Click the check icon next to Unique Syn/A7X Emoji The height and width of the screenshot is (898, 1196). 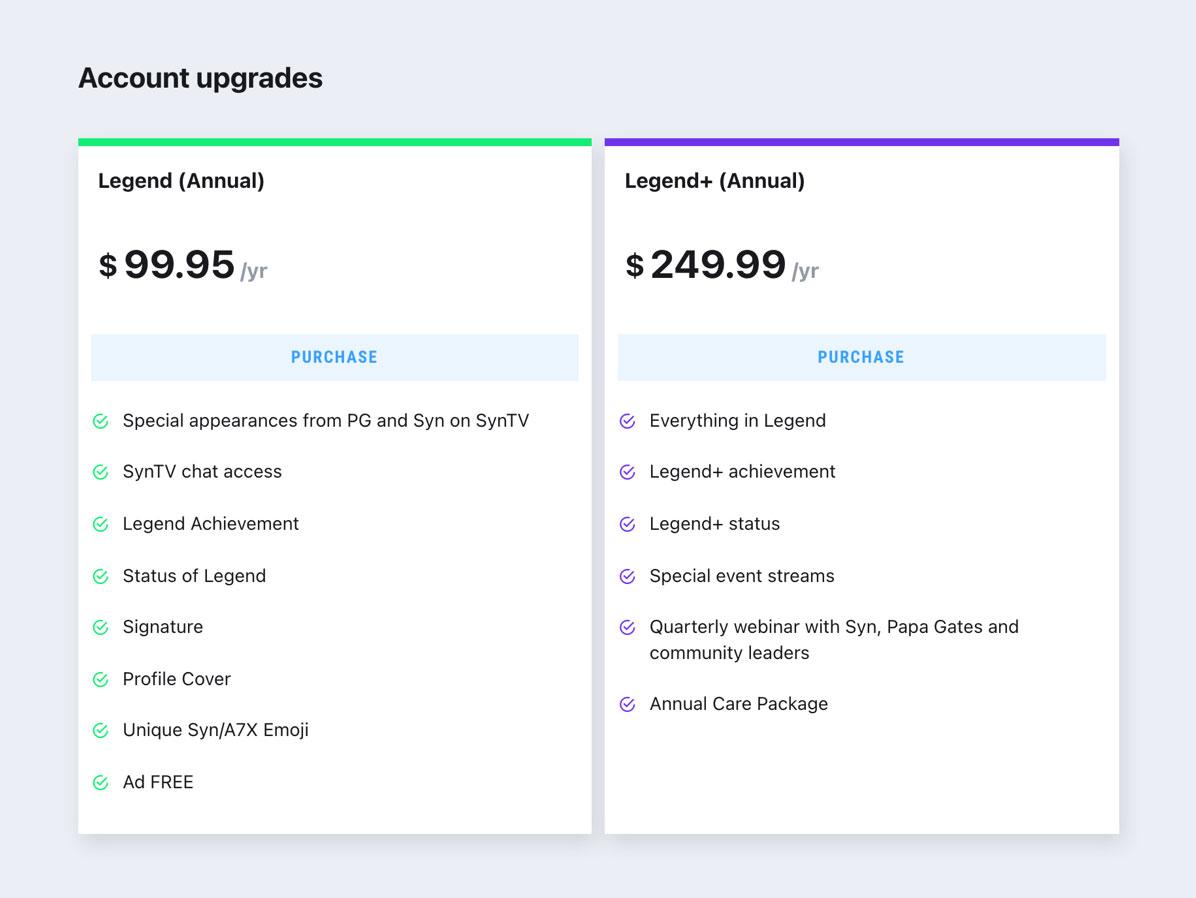(x=101, y=730)
